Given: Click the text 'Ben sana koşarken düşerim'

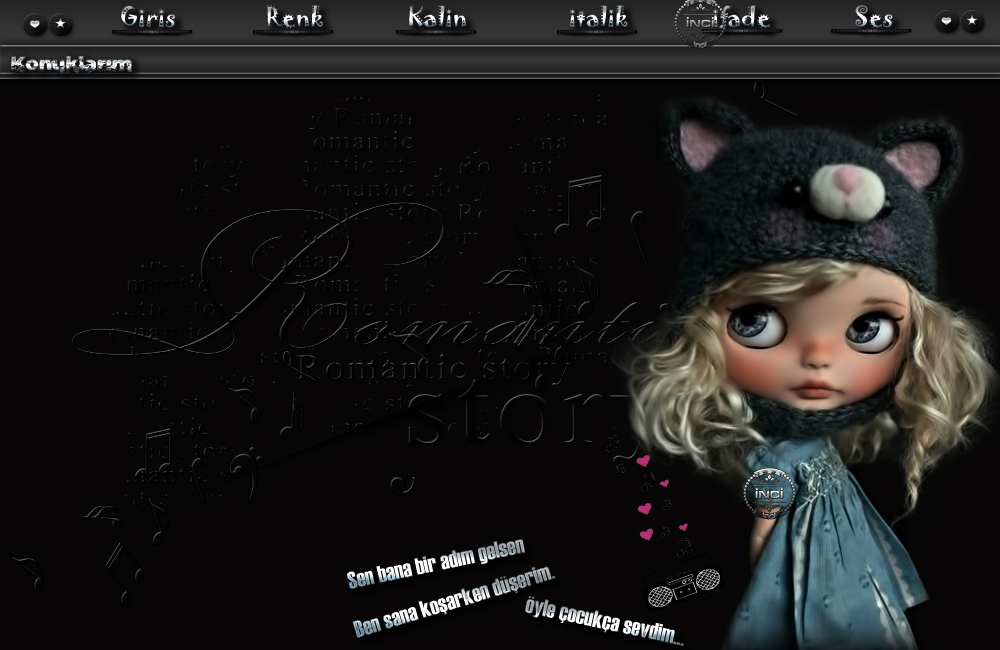Looking at the screenshot, I should coord(453,602).
